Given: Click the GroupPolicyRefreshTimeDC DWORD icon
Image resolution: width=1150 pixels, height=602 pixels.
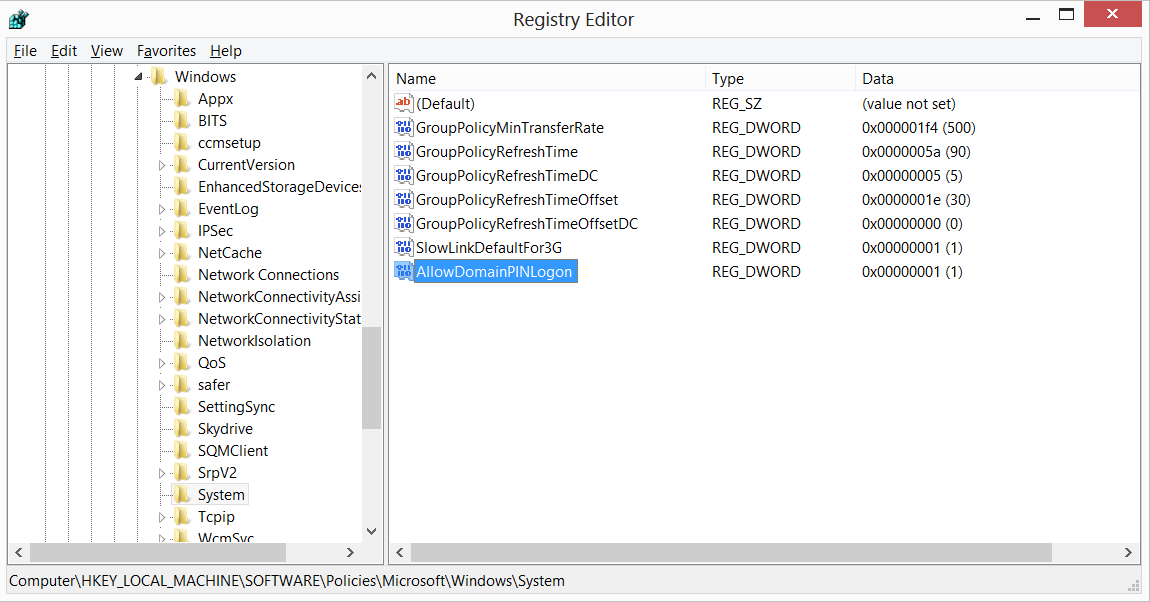Looking at the screenshot, I should 403,175.
